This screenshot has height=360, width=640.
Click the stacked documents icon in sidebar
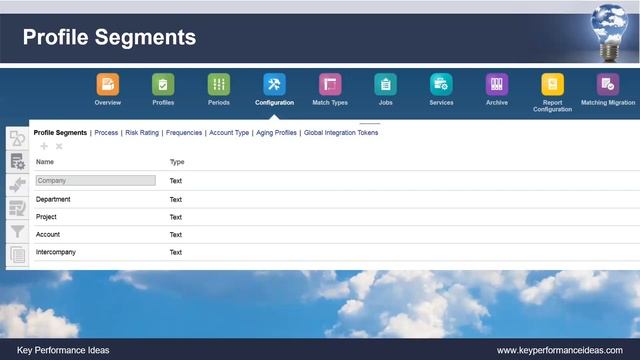click(x=18, y=255)
